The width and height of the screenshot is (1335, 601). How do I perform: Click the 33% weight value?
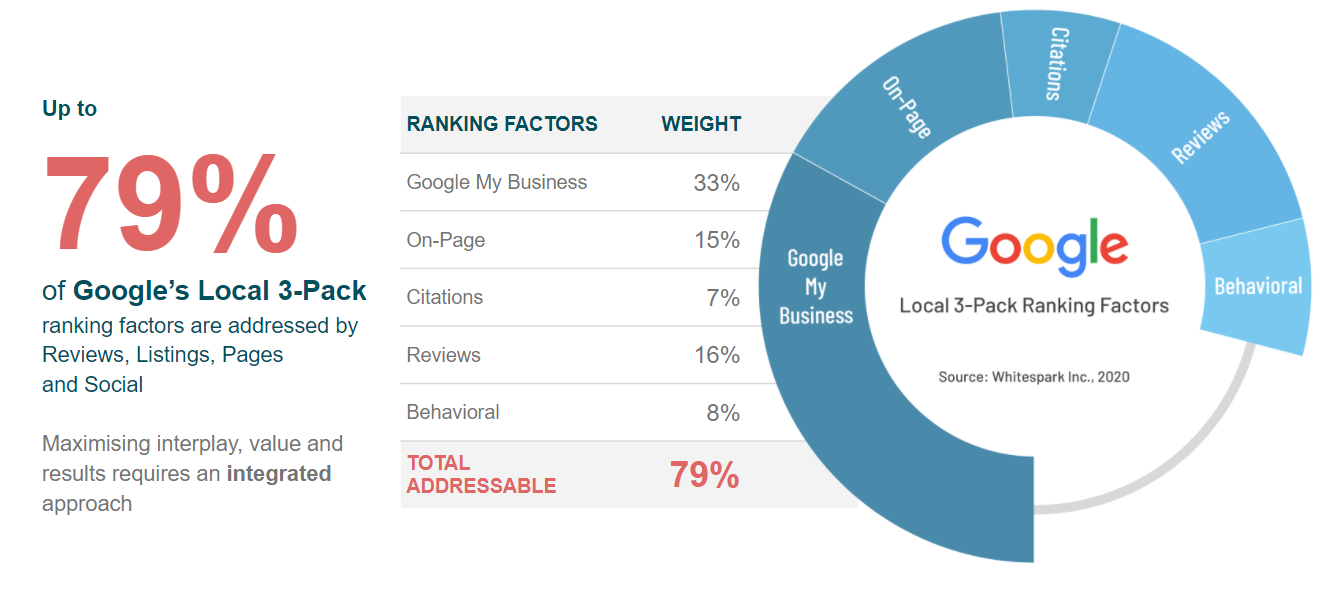[x=717, y=183]
